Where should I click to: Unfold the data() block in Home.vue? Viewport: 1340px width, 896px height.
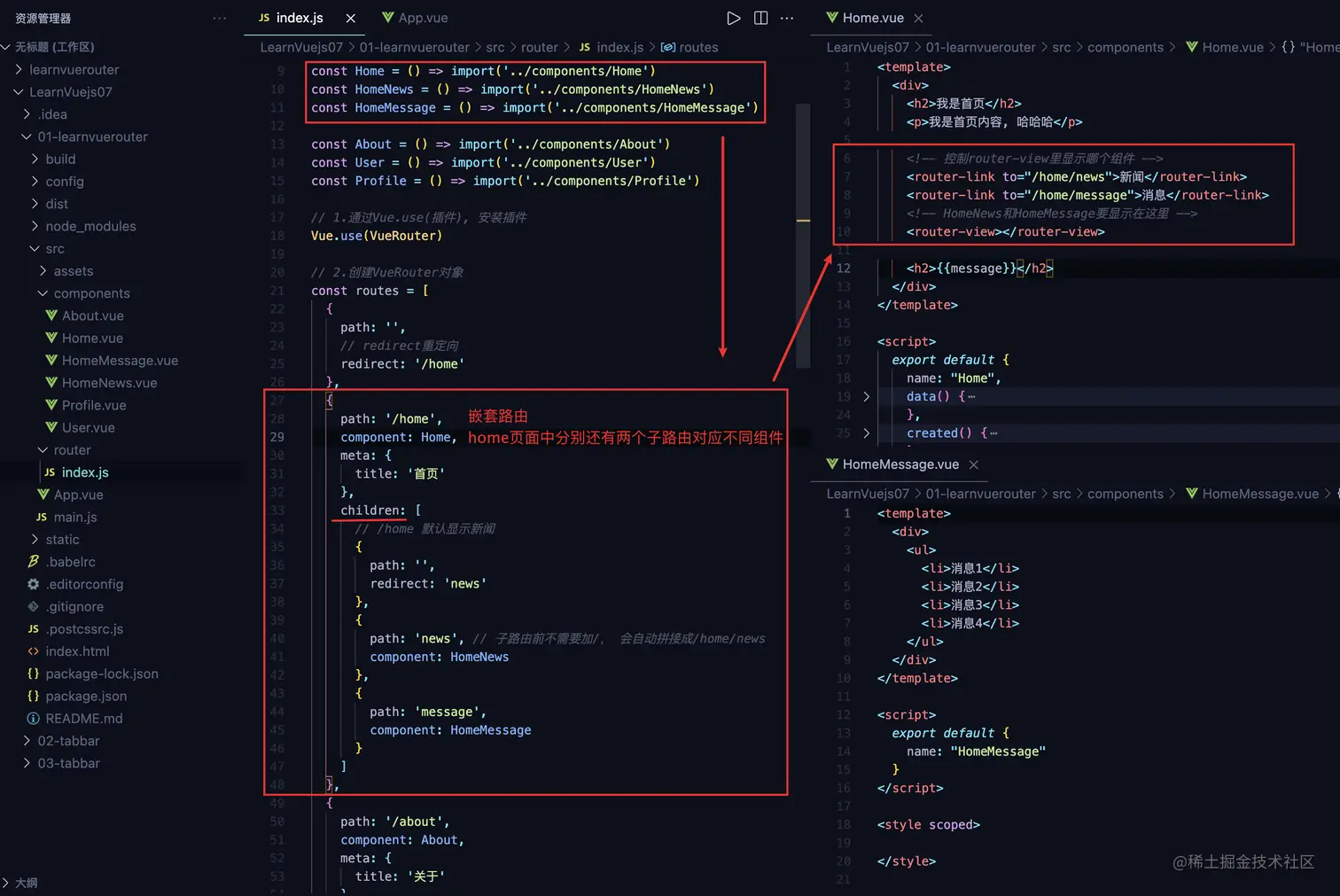pos(867,396)
